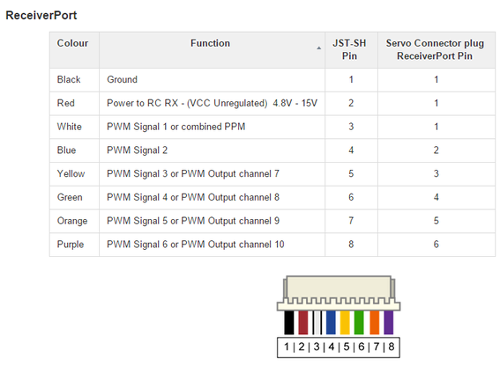Select the ReceiverPort heading text
The width and height of the screenshot is (500, 373).
coord(41,15)
